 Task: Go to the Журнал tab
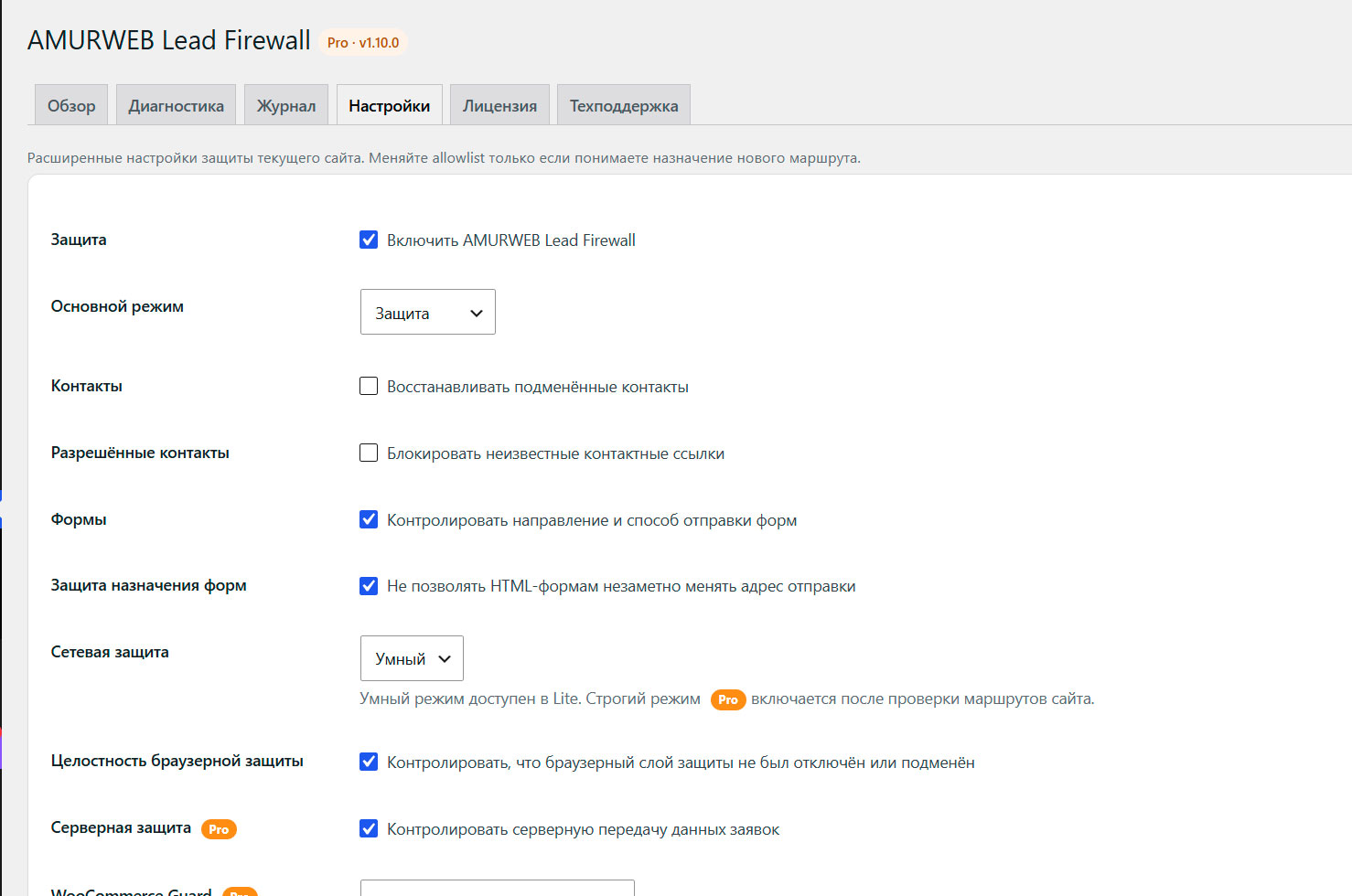[x=286, y=105]
